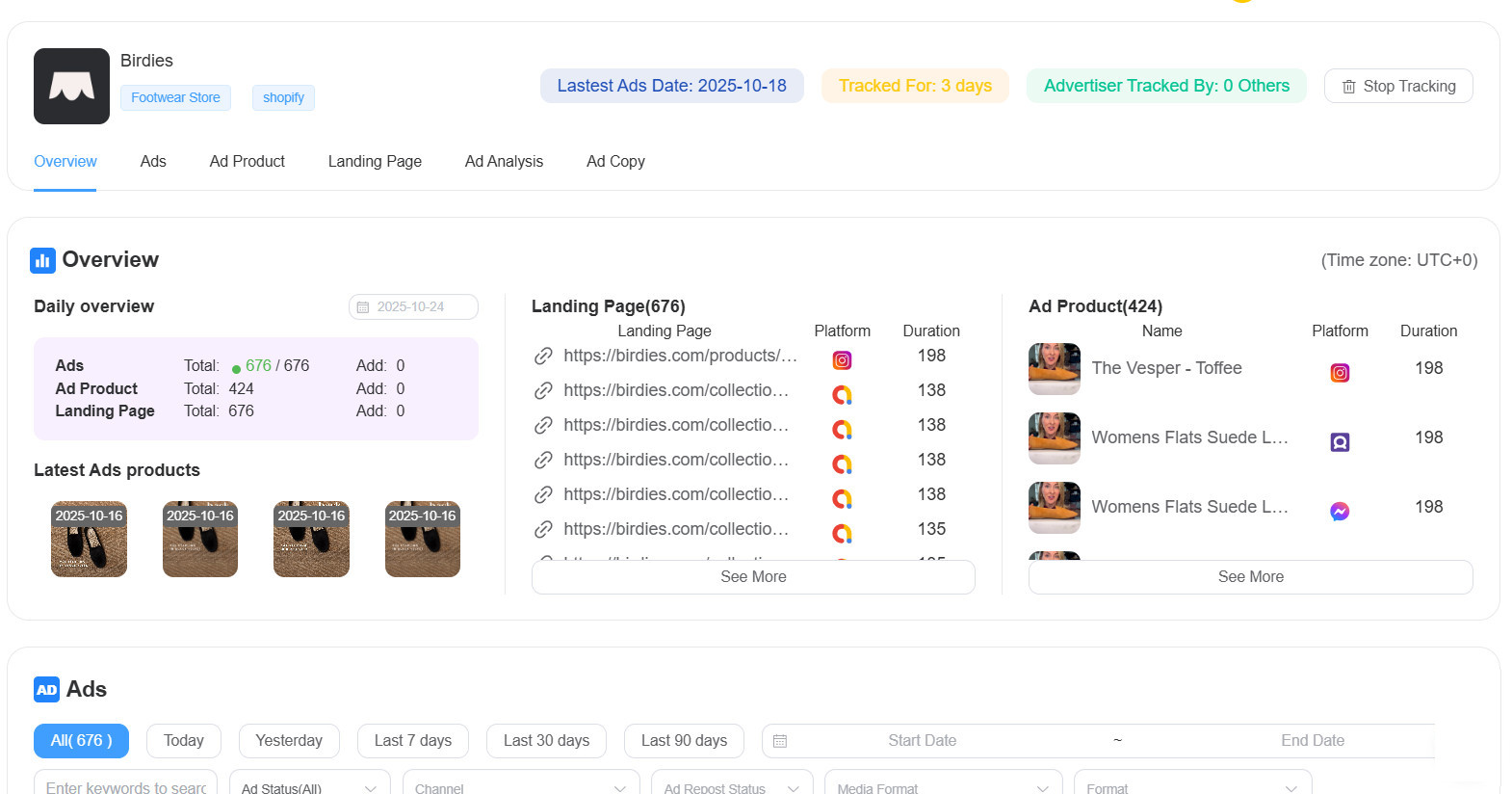Open the Media Format dropdown

pos(944,787)
